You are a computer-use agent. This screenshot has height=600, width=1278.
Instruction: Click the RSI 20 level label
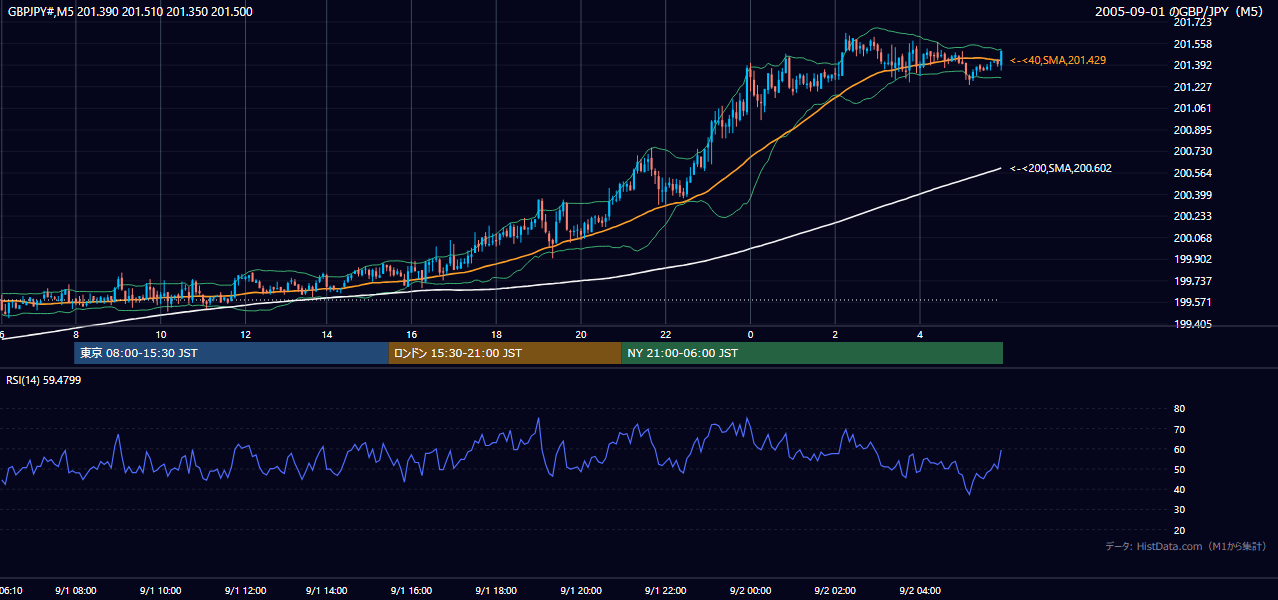(x=1179, y=530)
